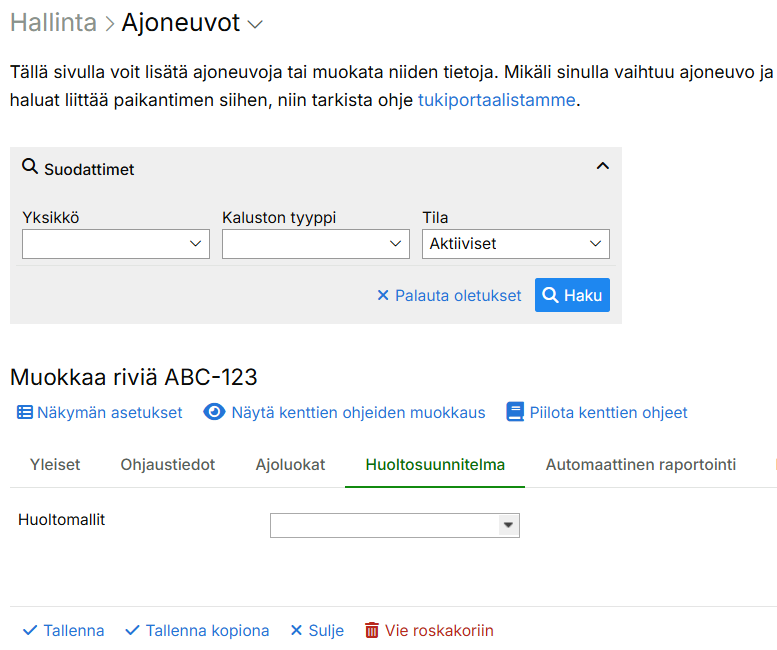Open the Kaluston tyyppi dropdown

coord(315,244)
